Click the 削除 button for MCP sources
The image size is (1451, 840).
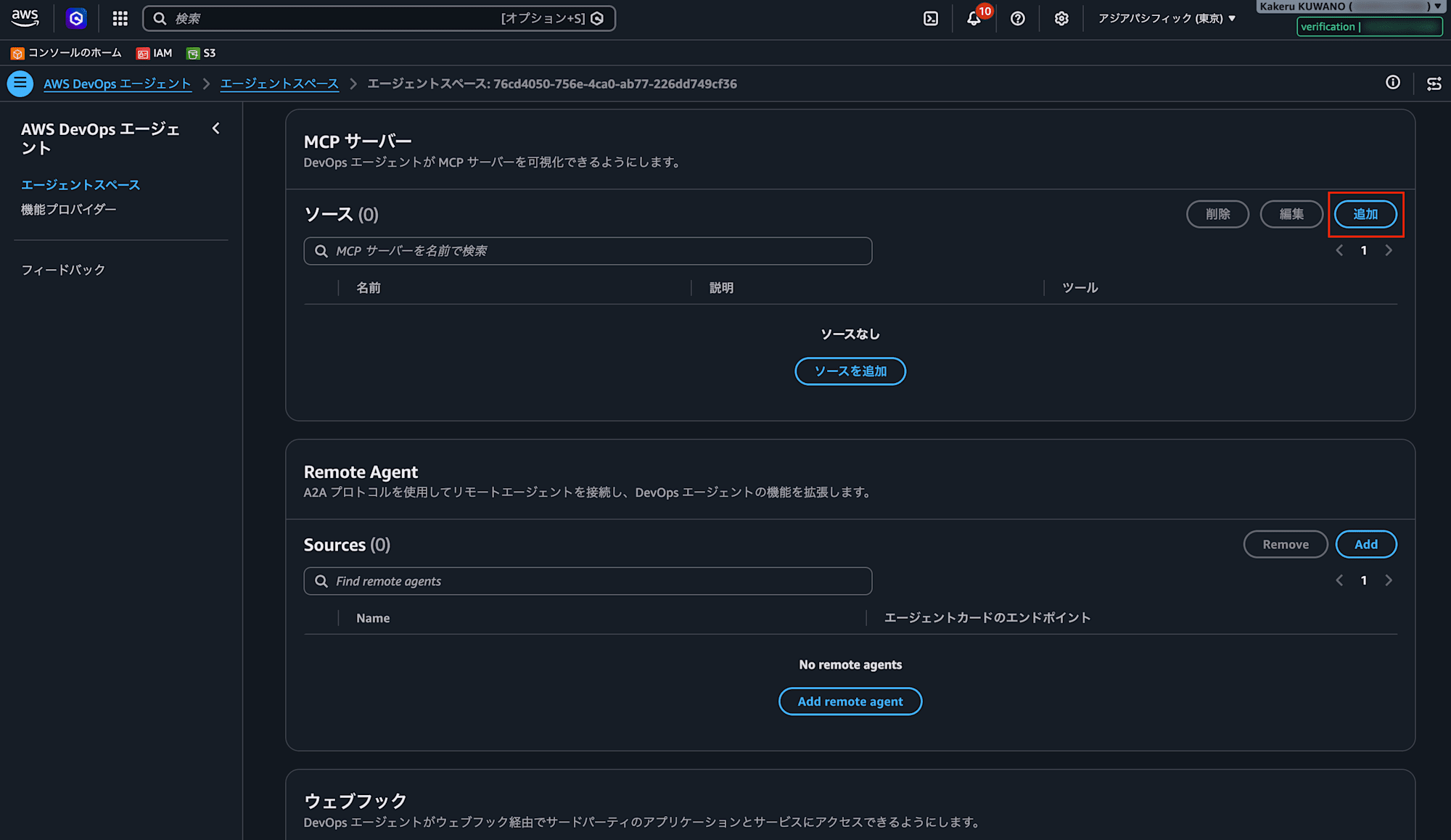click(x=1218, y=214)
